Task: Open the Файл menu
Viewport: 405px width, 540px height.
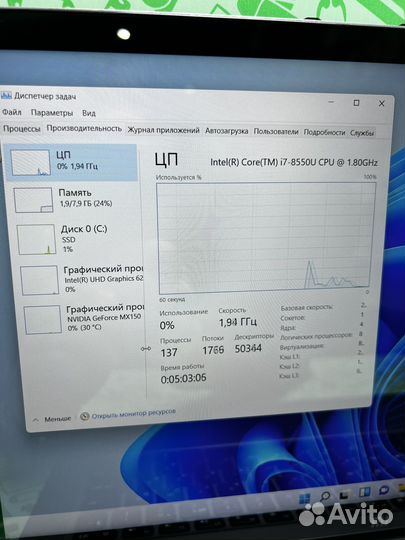Action: coord(12,112)
